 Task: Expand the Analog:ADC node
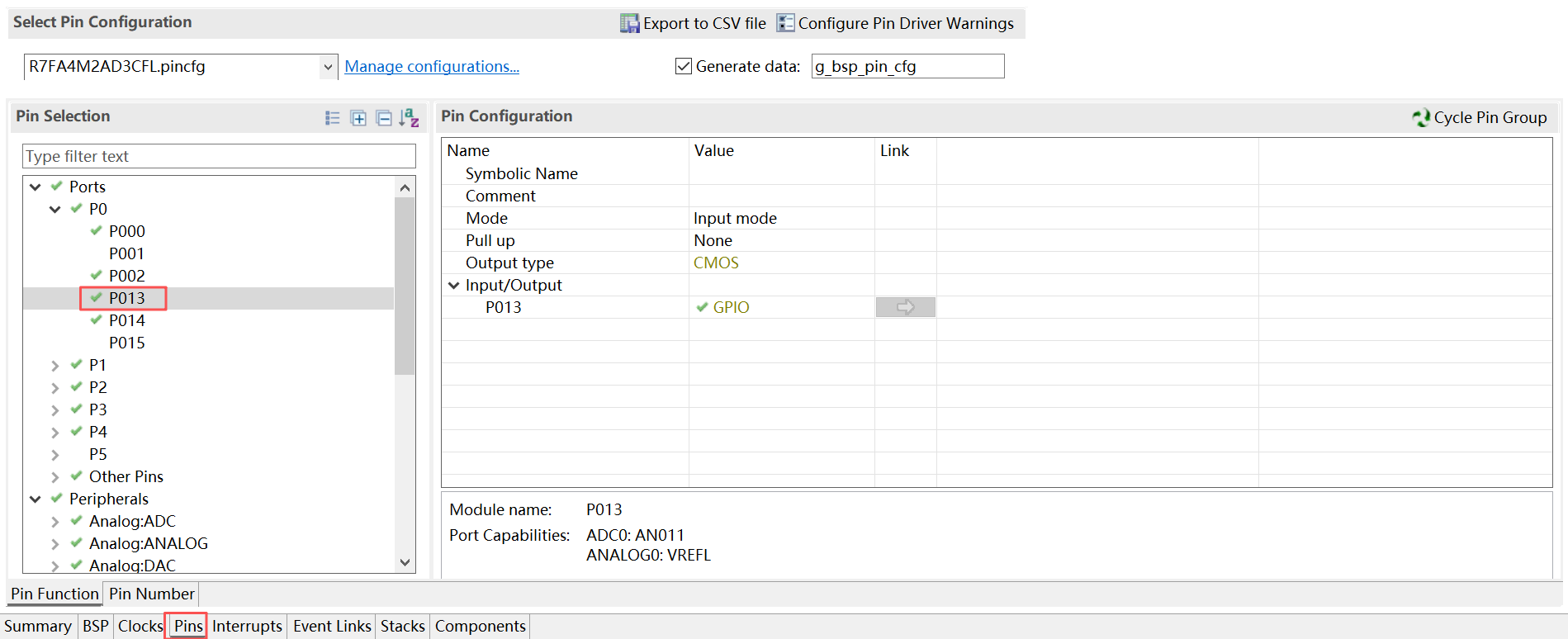tap(55, 521)
